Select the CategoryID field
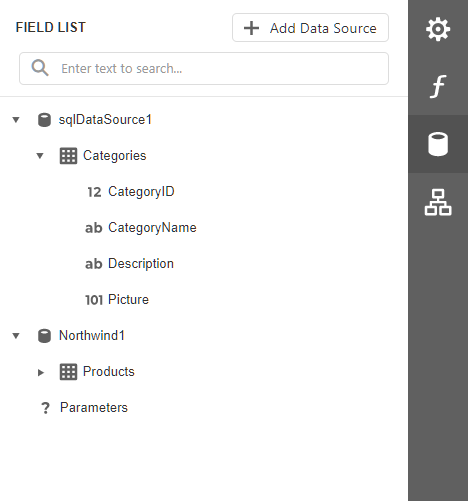Image resolution: width=468 pixels, height=501 pixels. (x=131, y=192)
